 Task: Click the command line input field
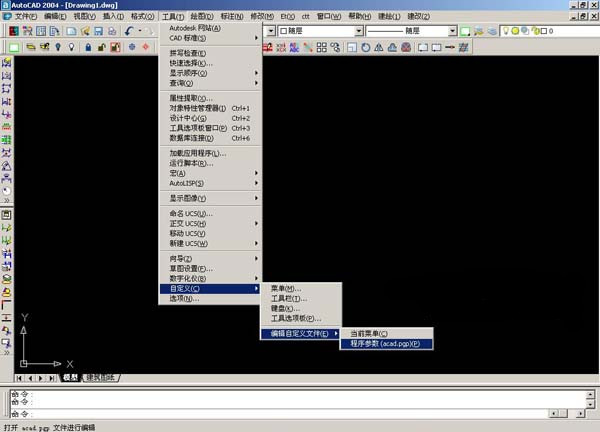pos(300,413)
